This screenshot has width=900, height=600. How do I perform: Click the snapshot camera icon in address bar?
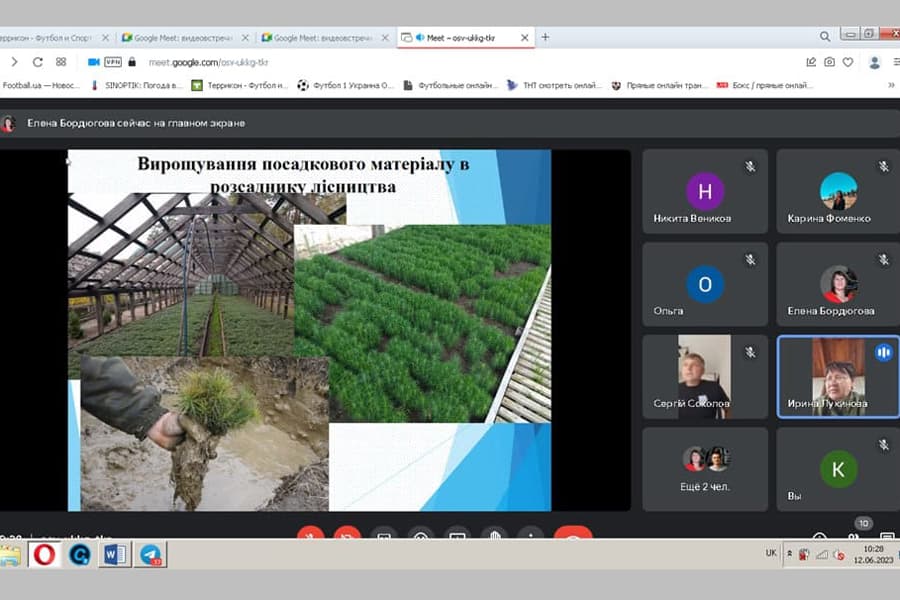(829, 62)
